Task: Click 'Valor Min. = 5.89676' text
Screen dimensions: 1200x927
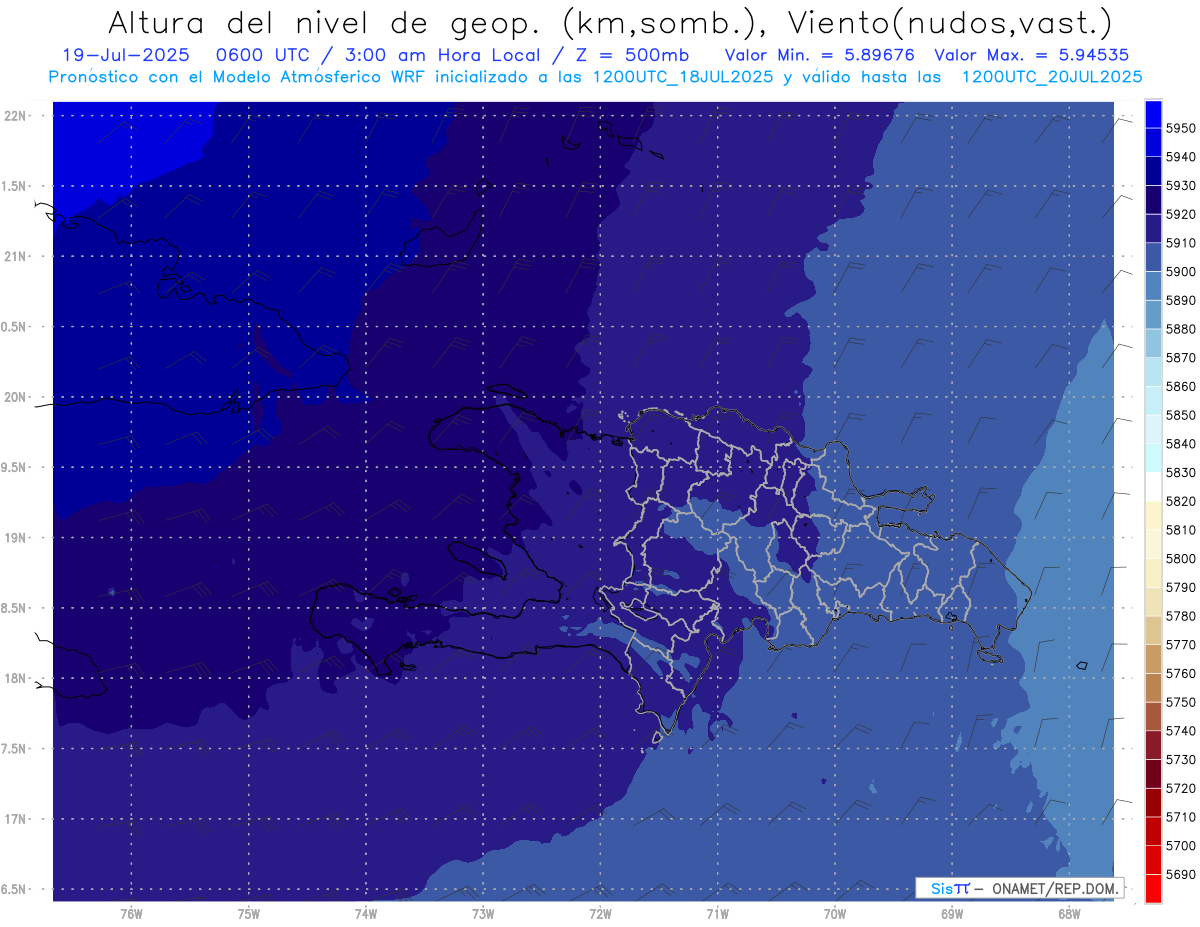Action: click(x=819, y=55)
